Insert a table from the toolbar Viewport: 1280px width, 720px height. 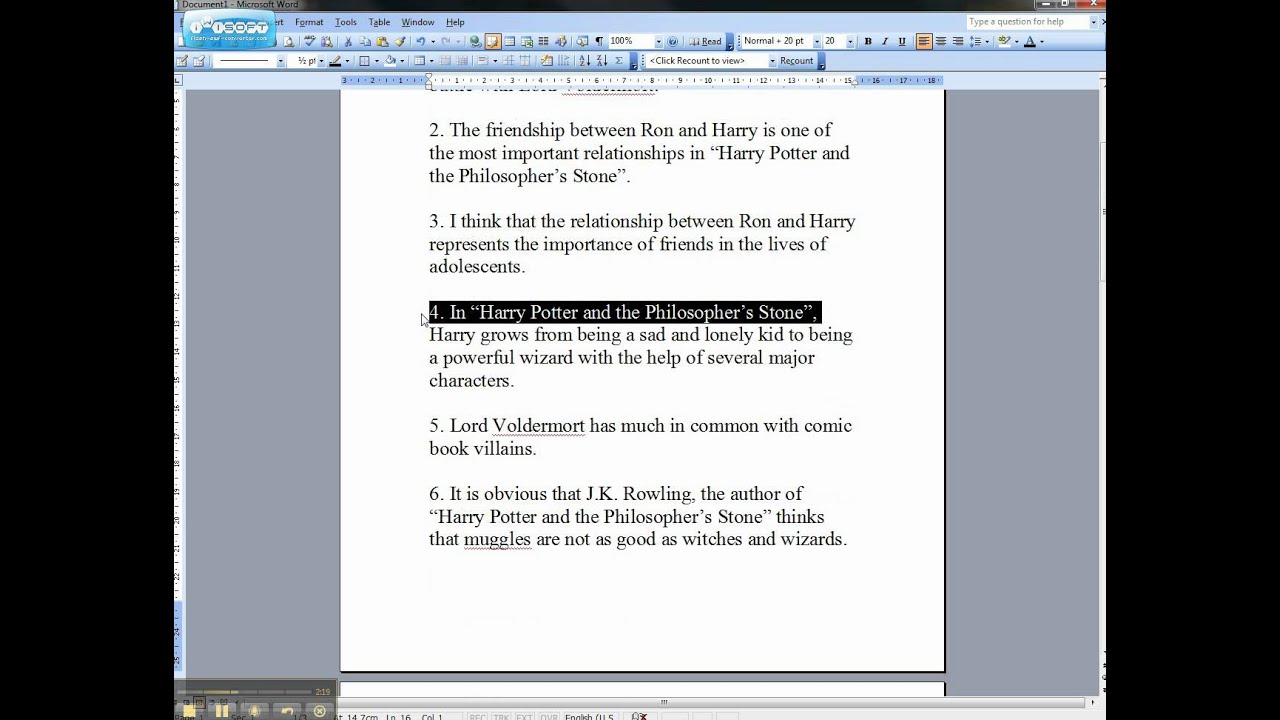click(x=510, y=41)
